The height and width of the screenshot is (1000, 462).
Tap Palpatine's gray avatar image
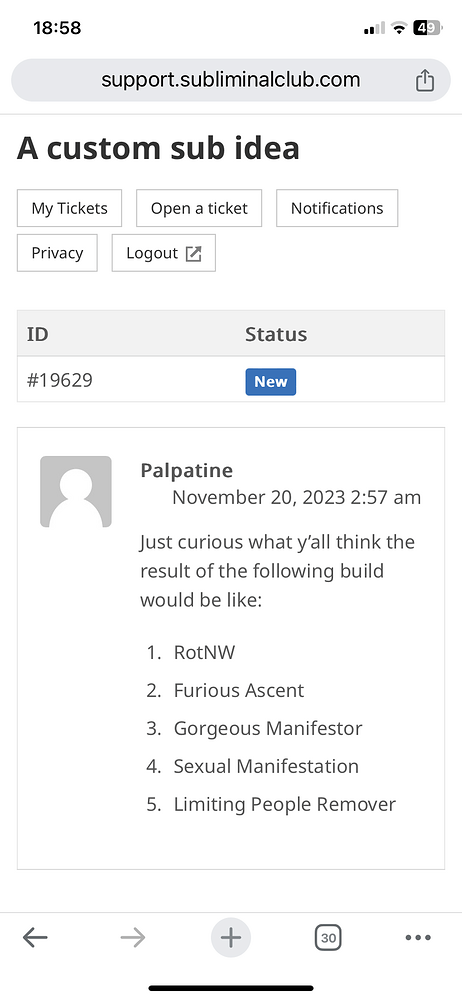[76, 492]
